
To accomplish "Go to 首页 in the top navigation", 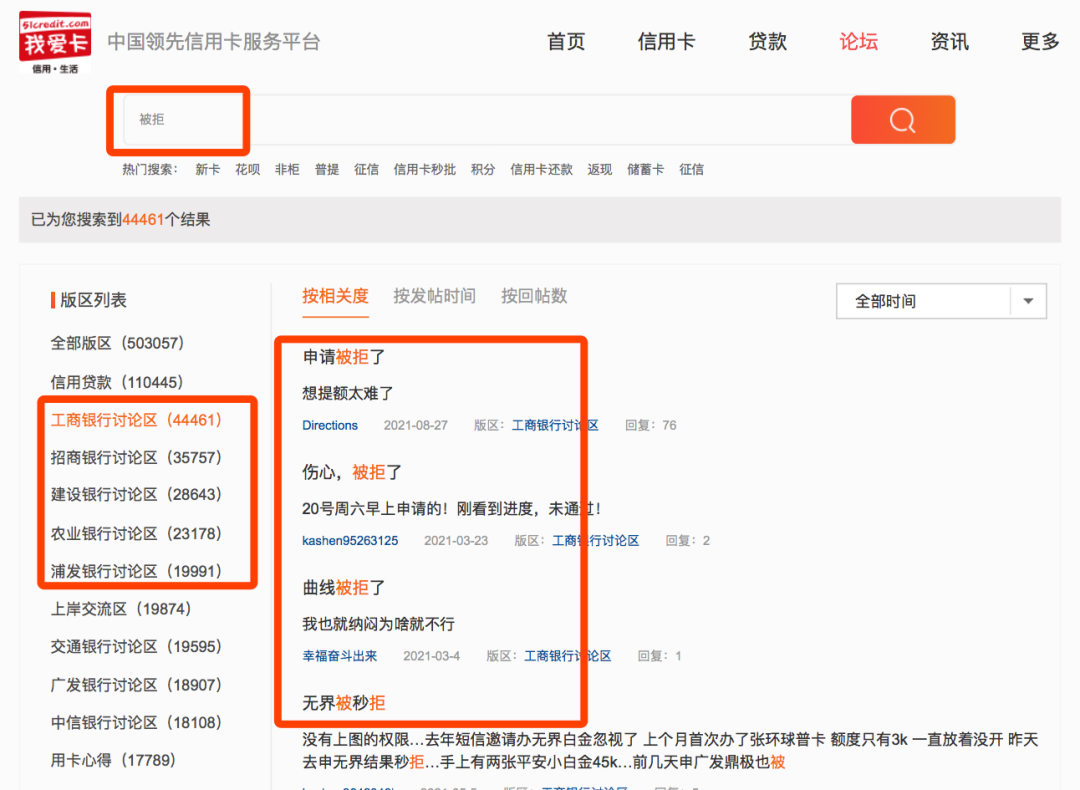I will pos(565,42).
